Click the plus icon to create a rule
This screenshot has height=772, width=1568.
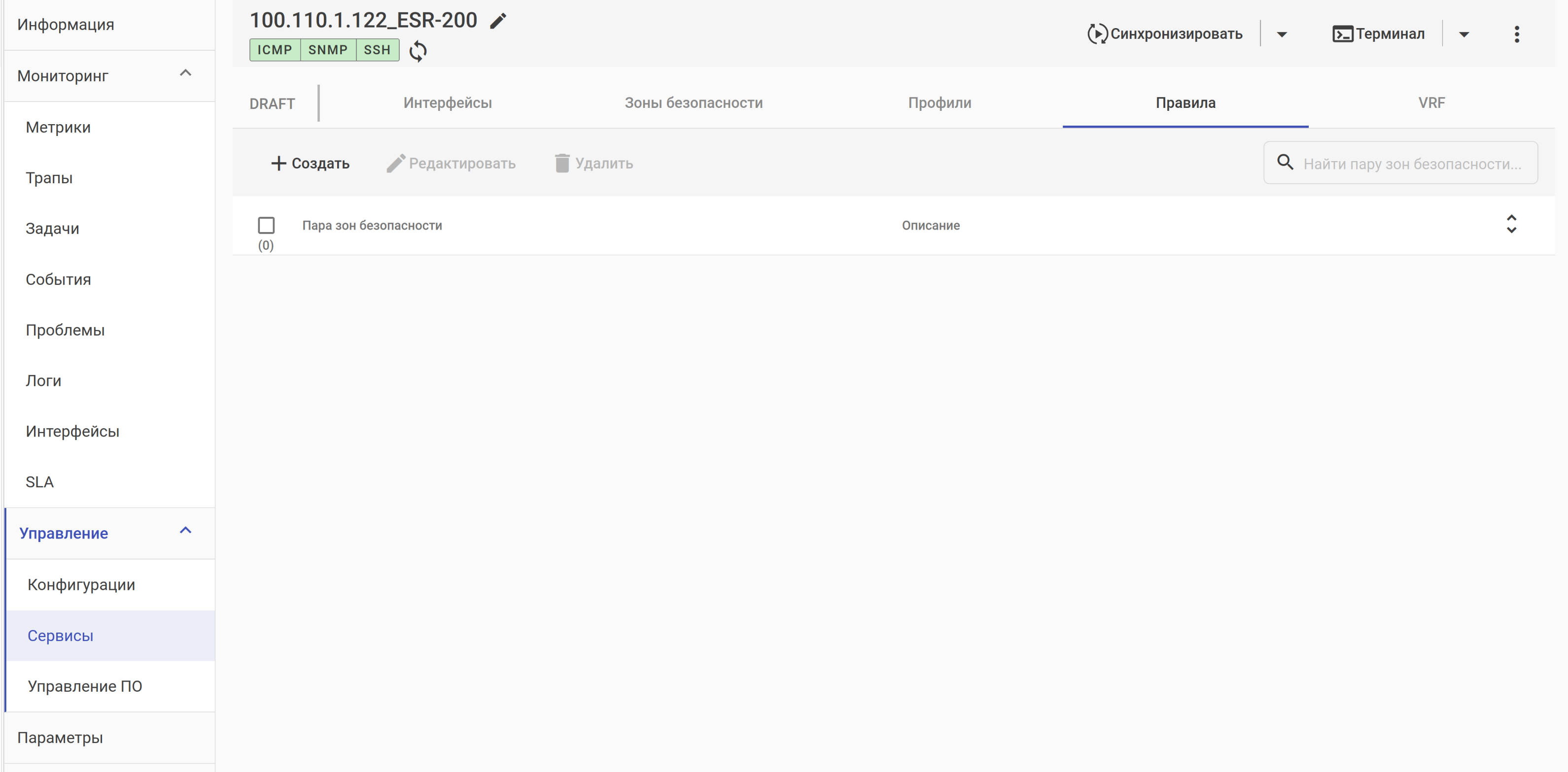coord(278,163)
